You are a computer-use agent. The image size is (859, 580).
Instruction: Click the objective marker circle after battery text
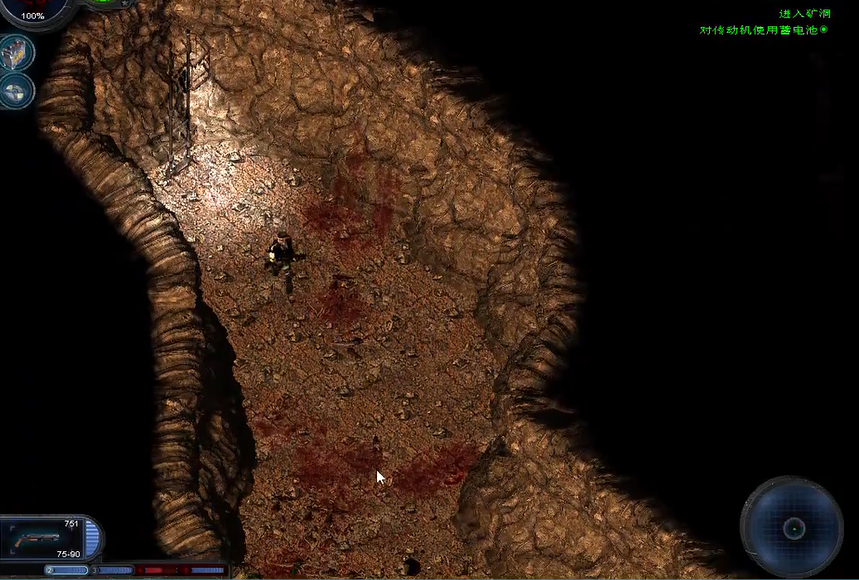pyautogui.click(x=824, y=30)
